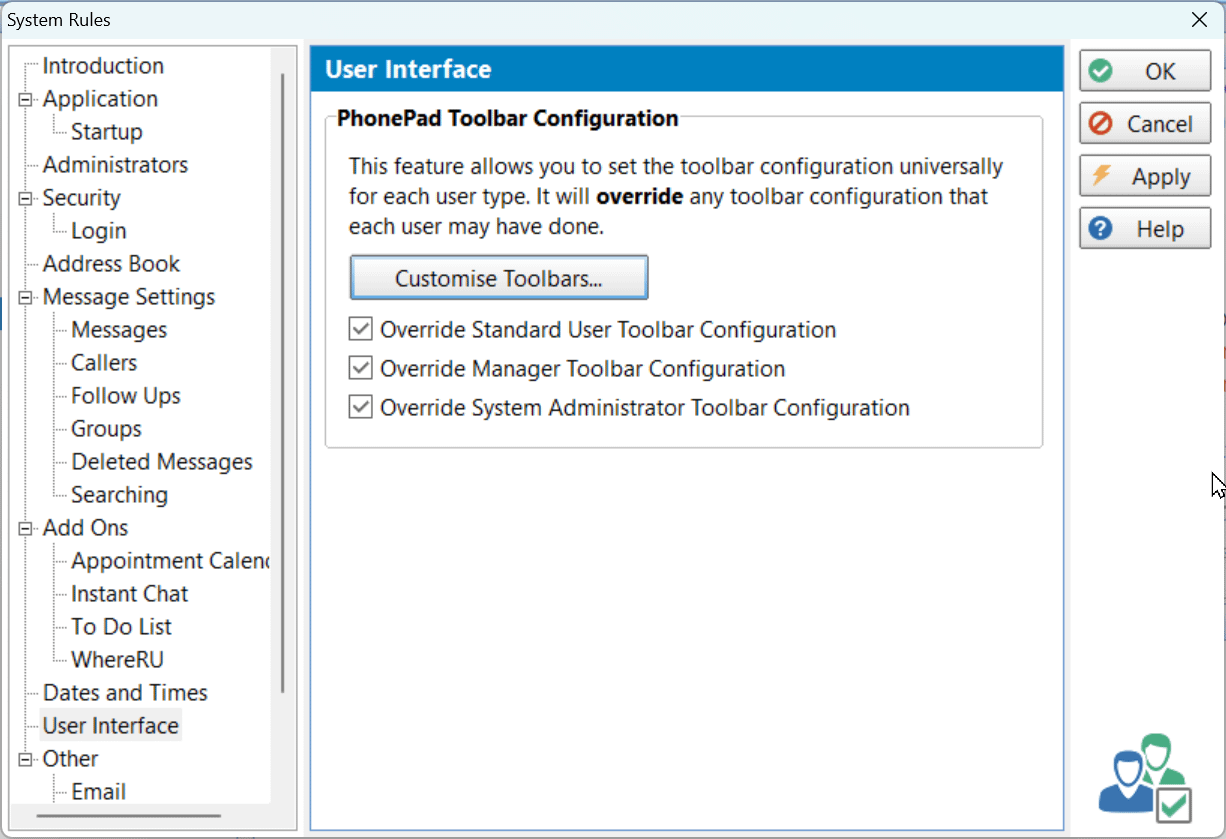The image size is (1226, 839).
Task: Open the Callers settings page
Action: [104, 363]
